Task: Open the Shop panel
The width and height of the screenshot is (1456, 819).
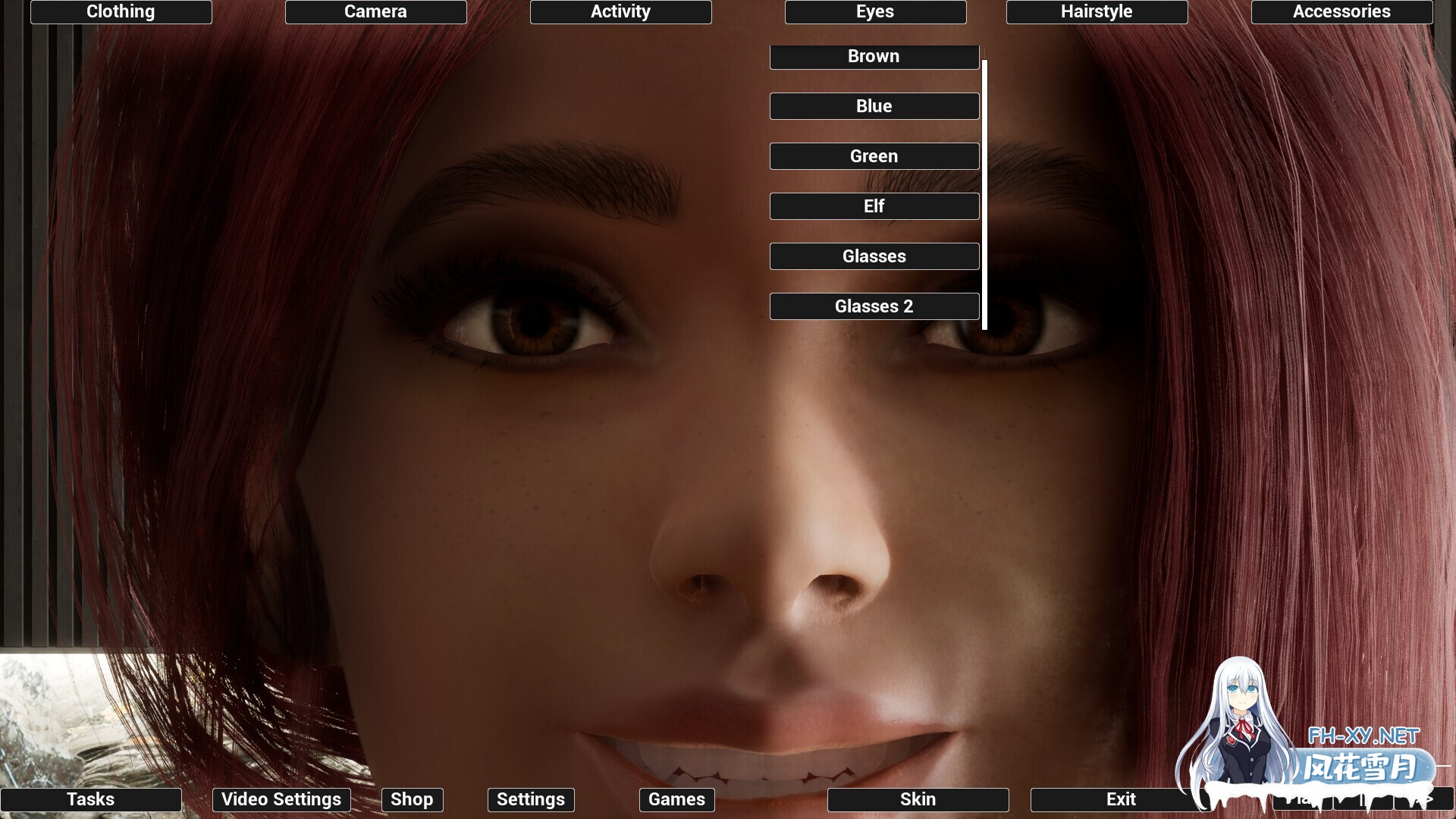Action: pyautogui.click(x=411, y=798)
